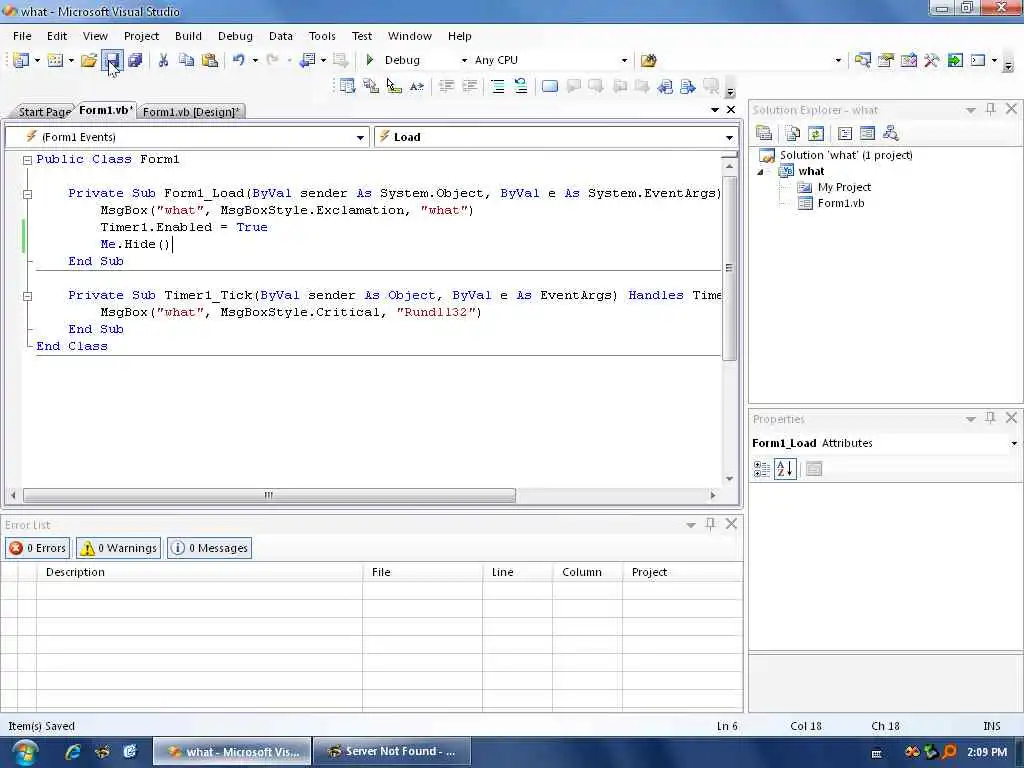Click the Property Pages icon in Properties panel

coord(814,469)
